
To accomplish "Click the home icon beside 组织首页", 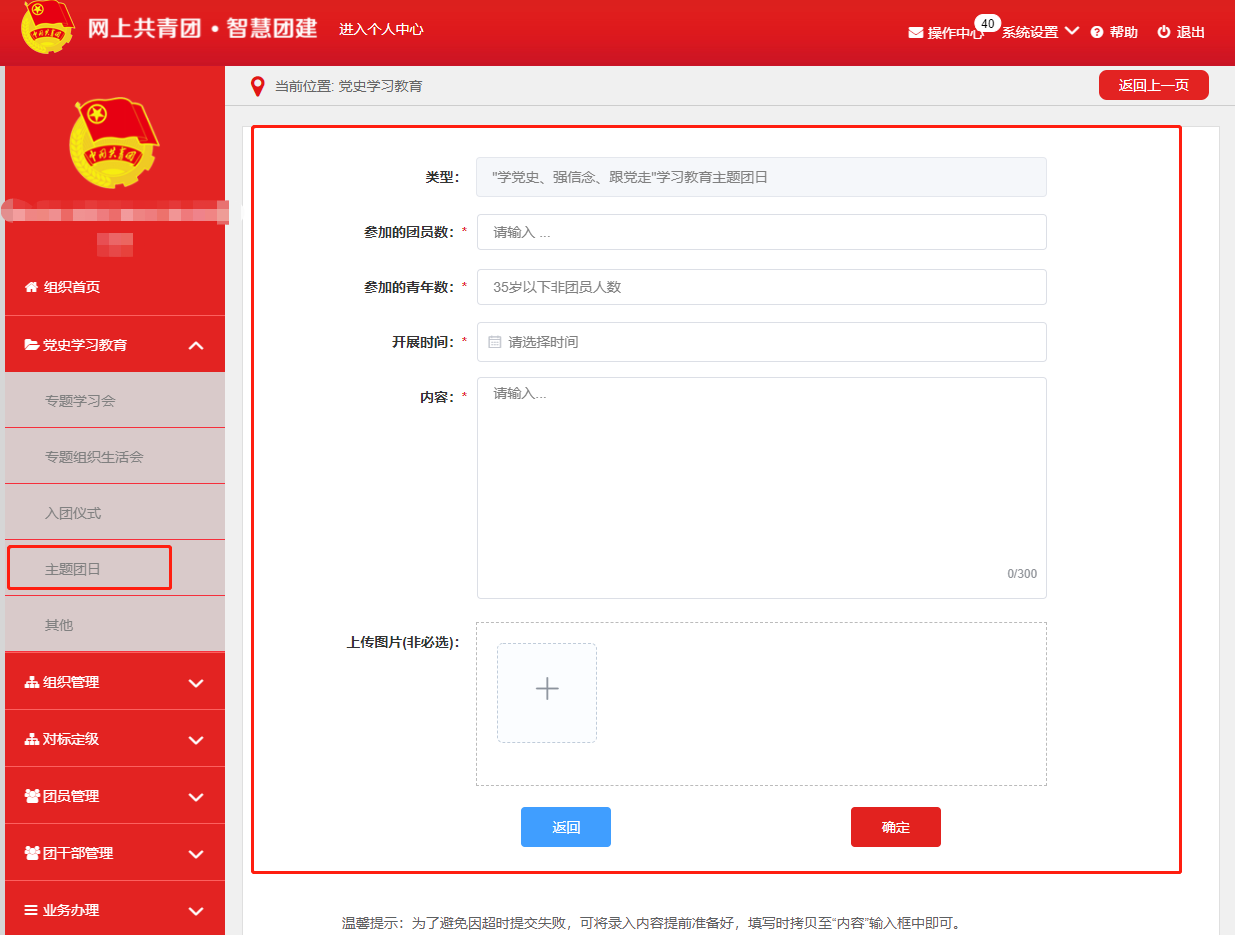I will pyautogui.click(x=31, y=287).
